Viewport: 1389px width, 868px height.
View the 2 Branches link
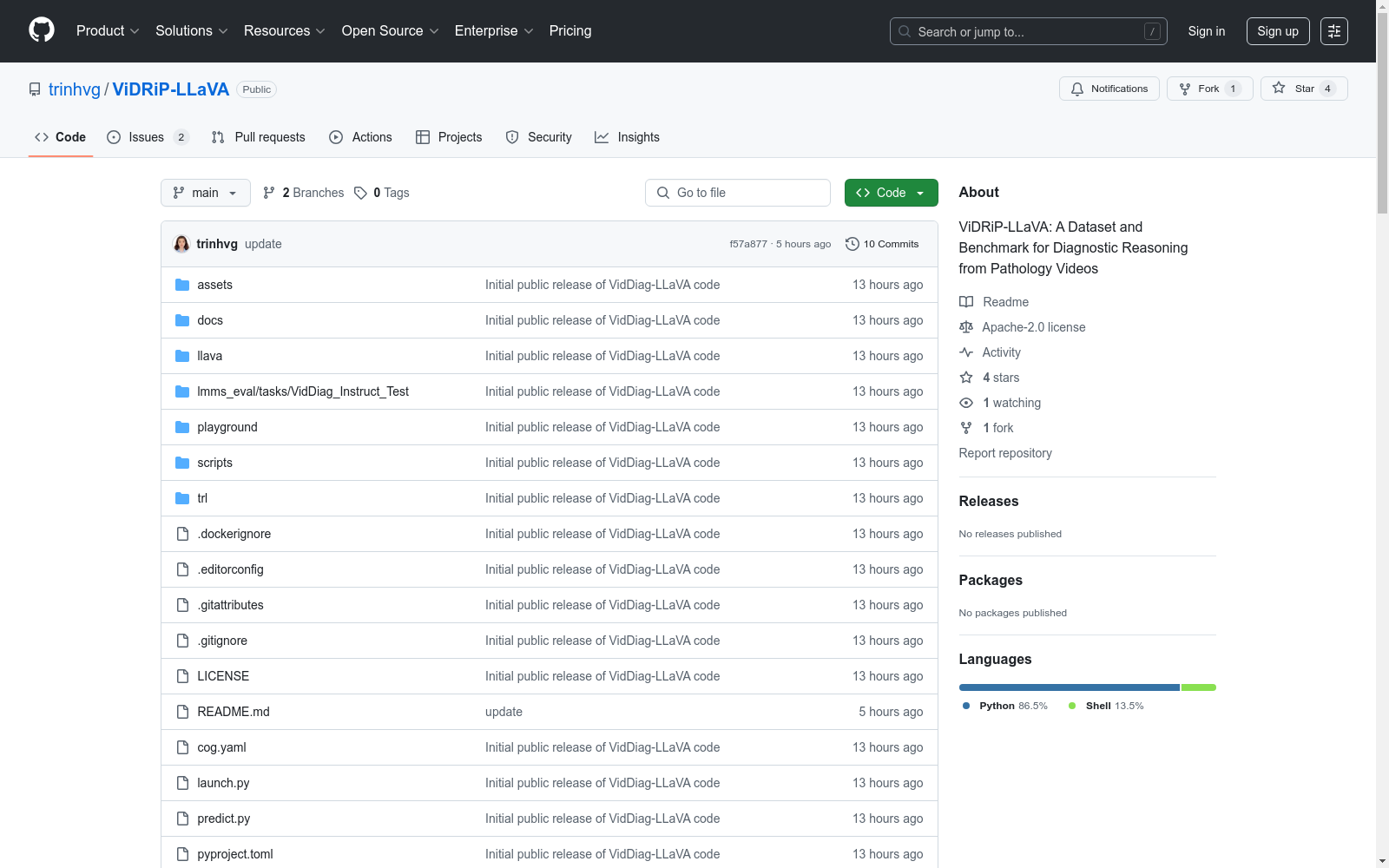[304, 193]
